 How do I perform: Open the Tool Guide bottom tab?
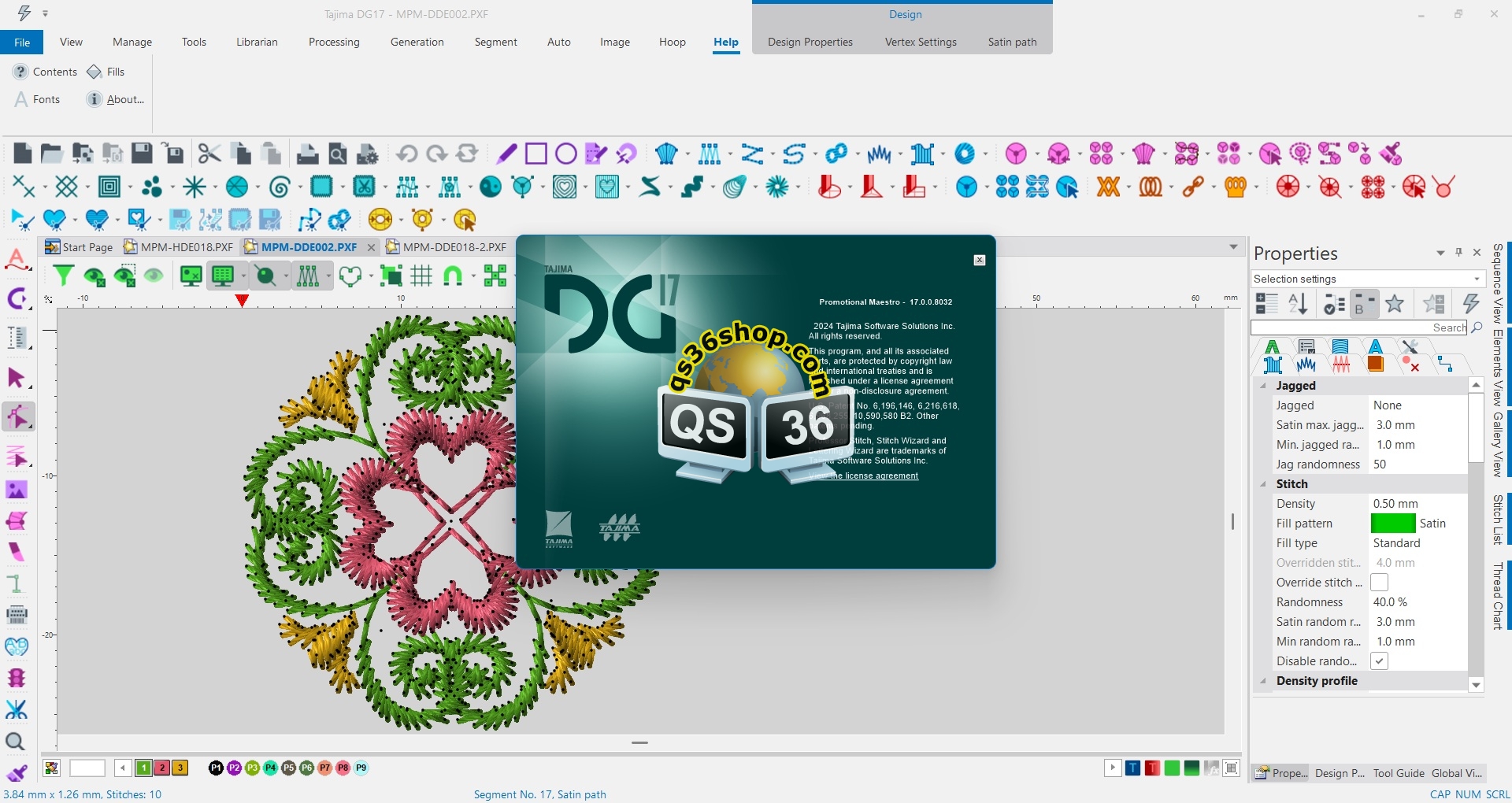(1399, 773)
